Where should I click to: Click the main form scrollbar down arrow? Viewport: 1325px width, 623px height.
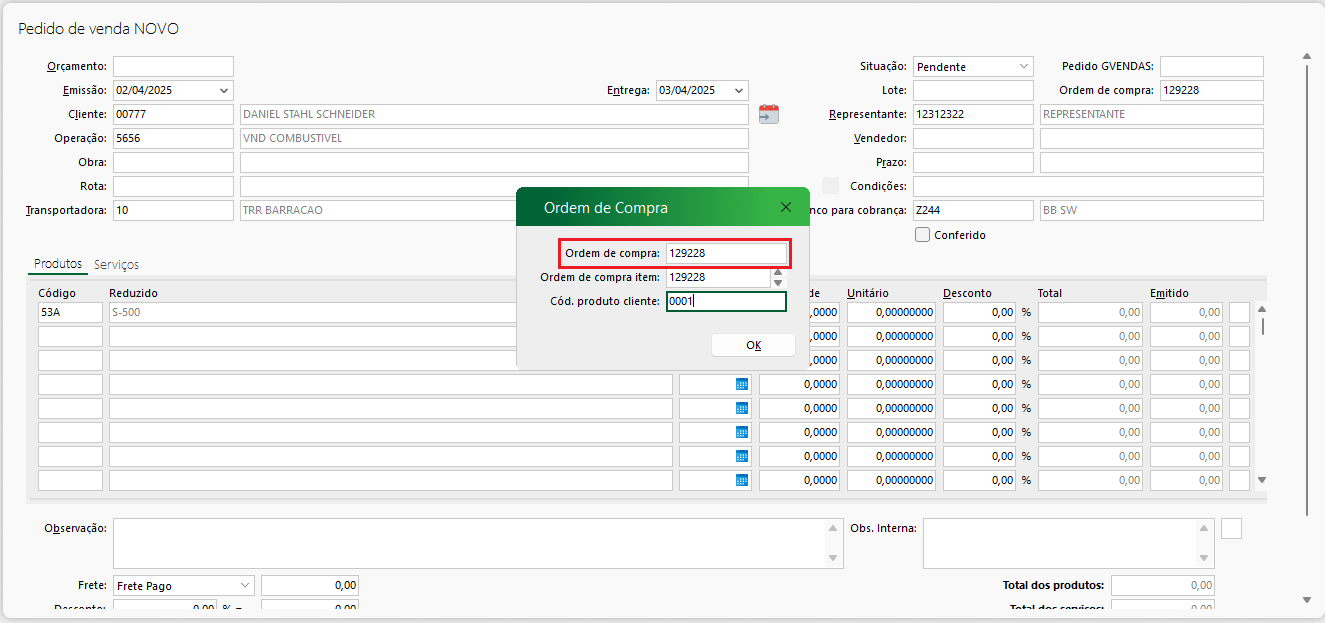[1307, 600]
